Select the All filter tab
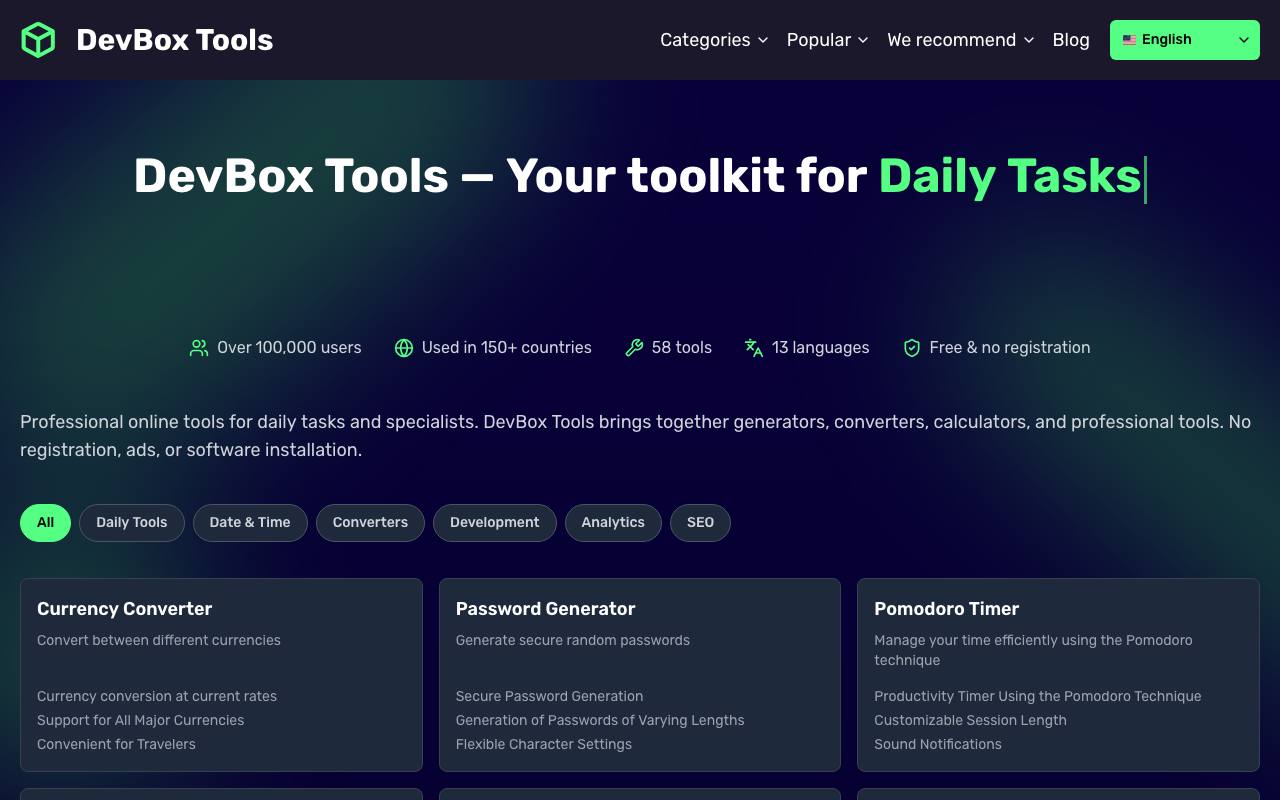This screenshot has height=800, width=1280. click(45, 522)
